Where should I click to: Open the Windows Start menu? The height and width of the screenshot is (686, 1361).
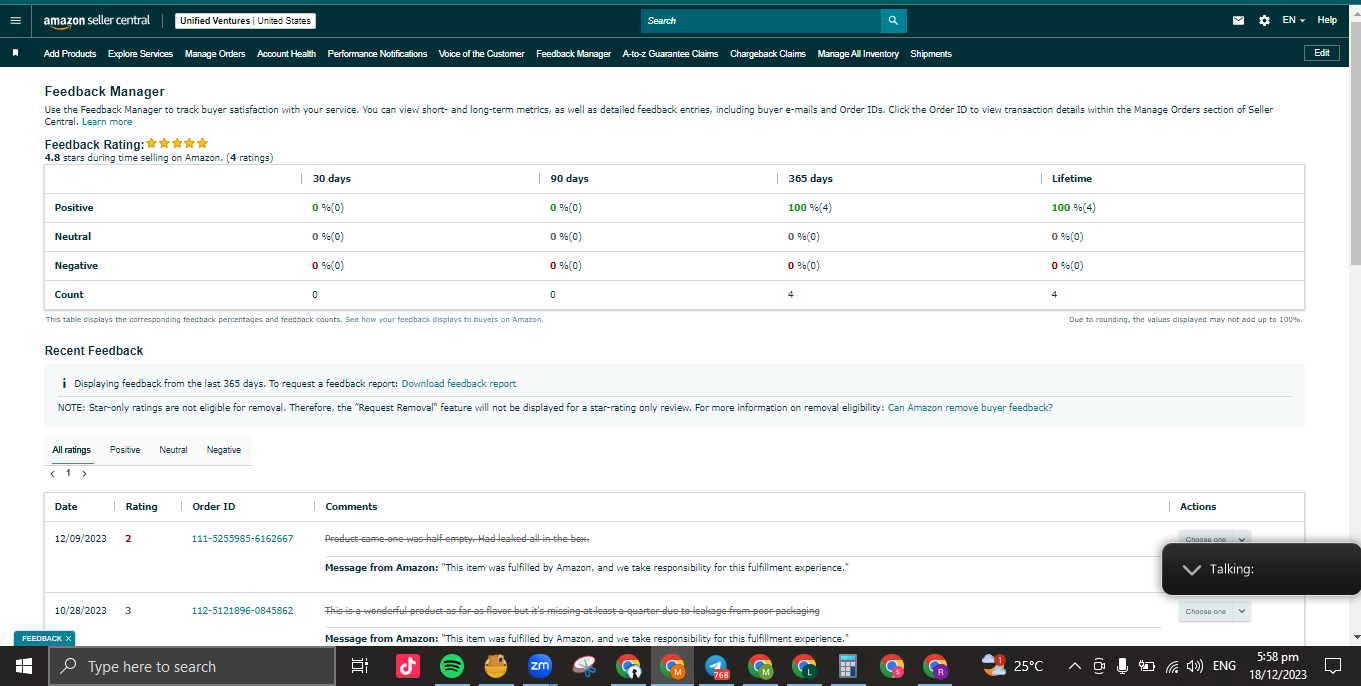pos(23,666)
